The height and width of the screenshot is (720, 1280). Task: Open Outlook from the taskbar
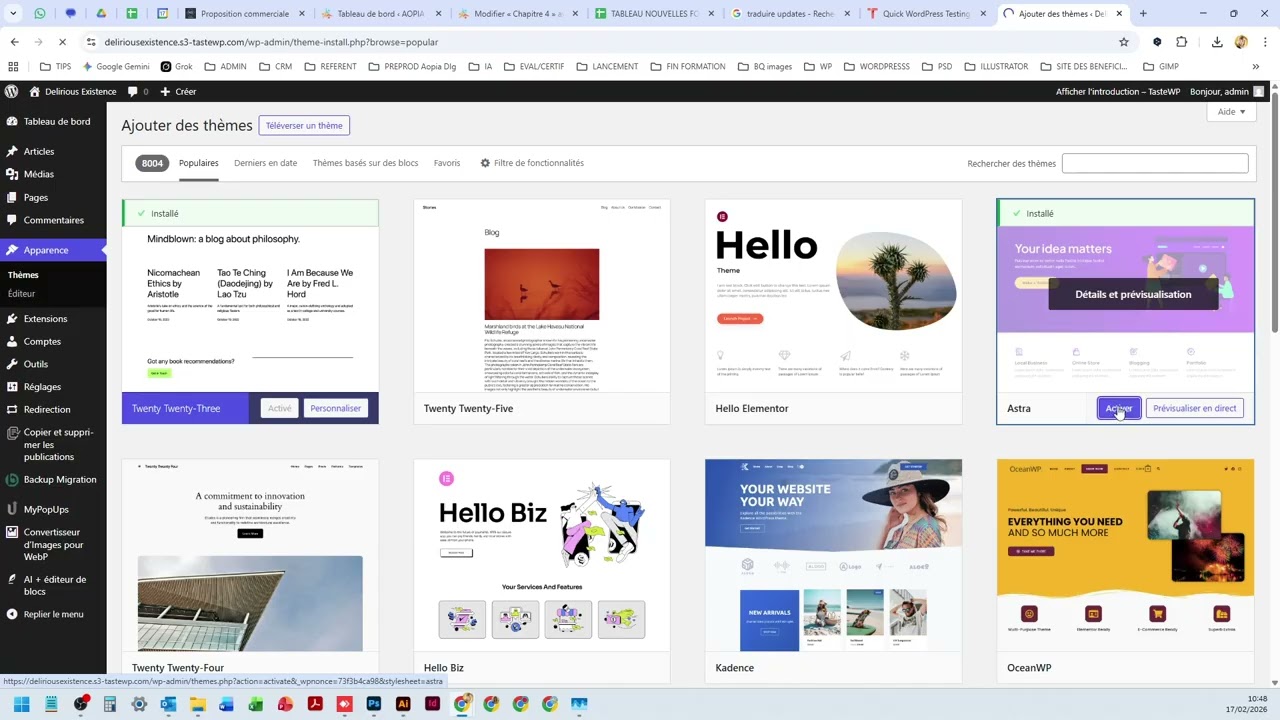[x=168, y=704]
